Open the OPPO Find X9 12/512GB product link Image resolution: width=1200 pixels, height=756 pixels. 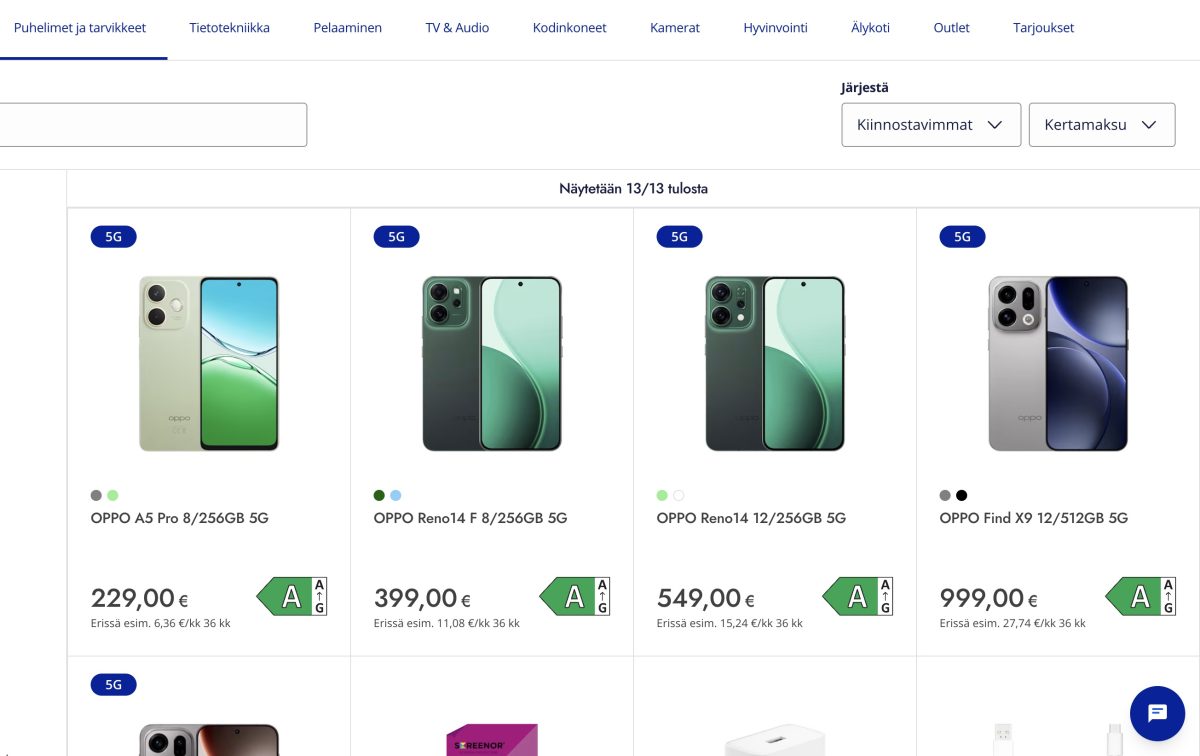click(x=1033, y=518)
